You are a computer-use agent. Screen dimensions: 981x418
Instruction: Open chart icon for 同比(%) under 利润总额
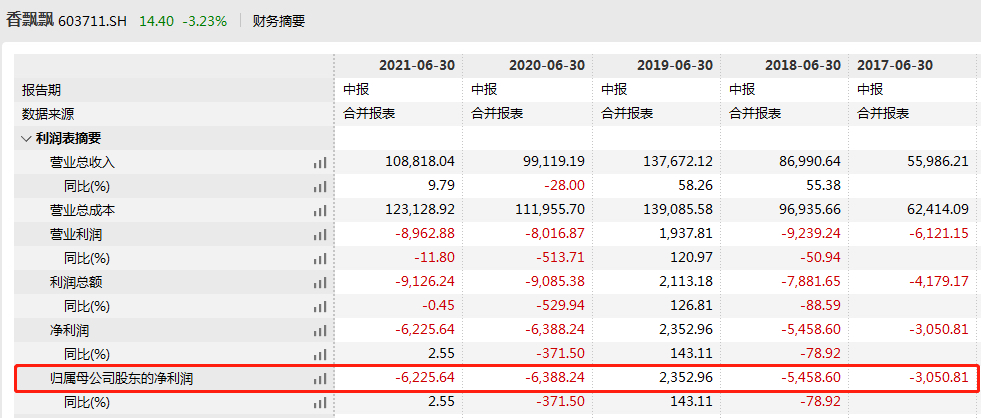point(320,306)
